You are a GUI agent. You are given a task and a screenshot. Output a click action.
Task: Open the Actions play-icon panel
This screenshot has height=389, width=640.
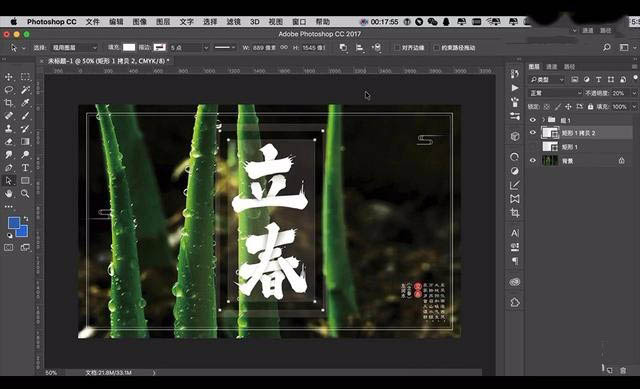[x=515, y=88]
